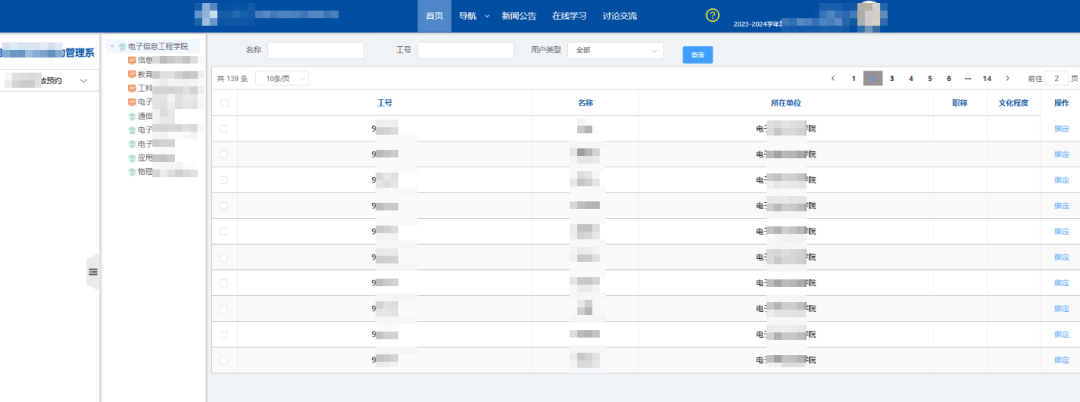Go to previous page with left arrow

tap(833, 78)
